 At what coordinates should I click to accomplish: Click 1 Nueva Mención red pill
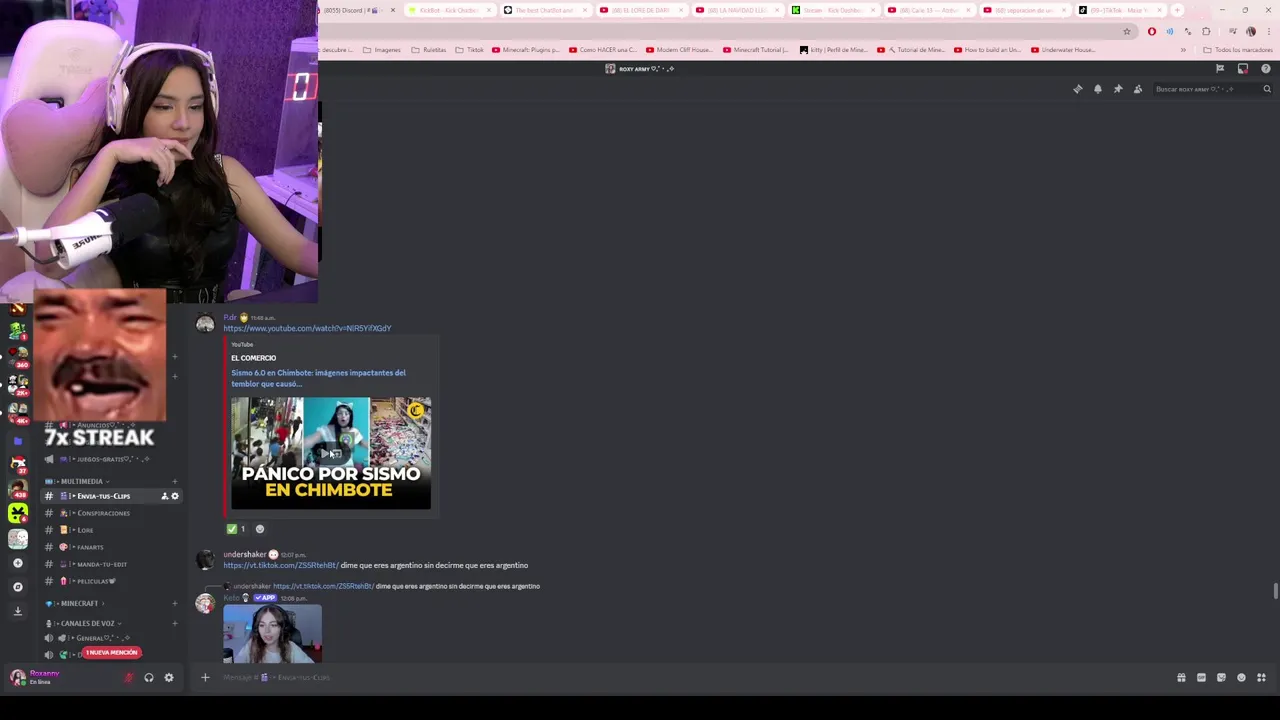(111, 653)
